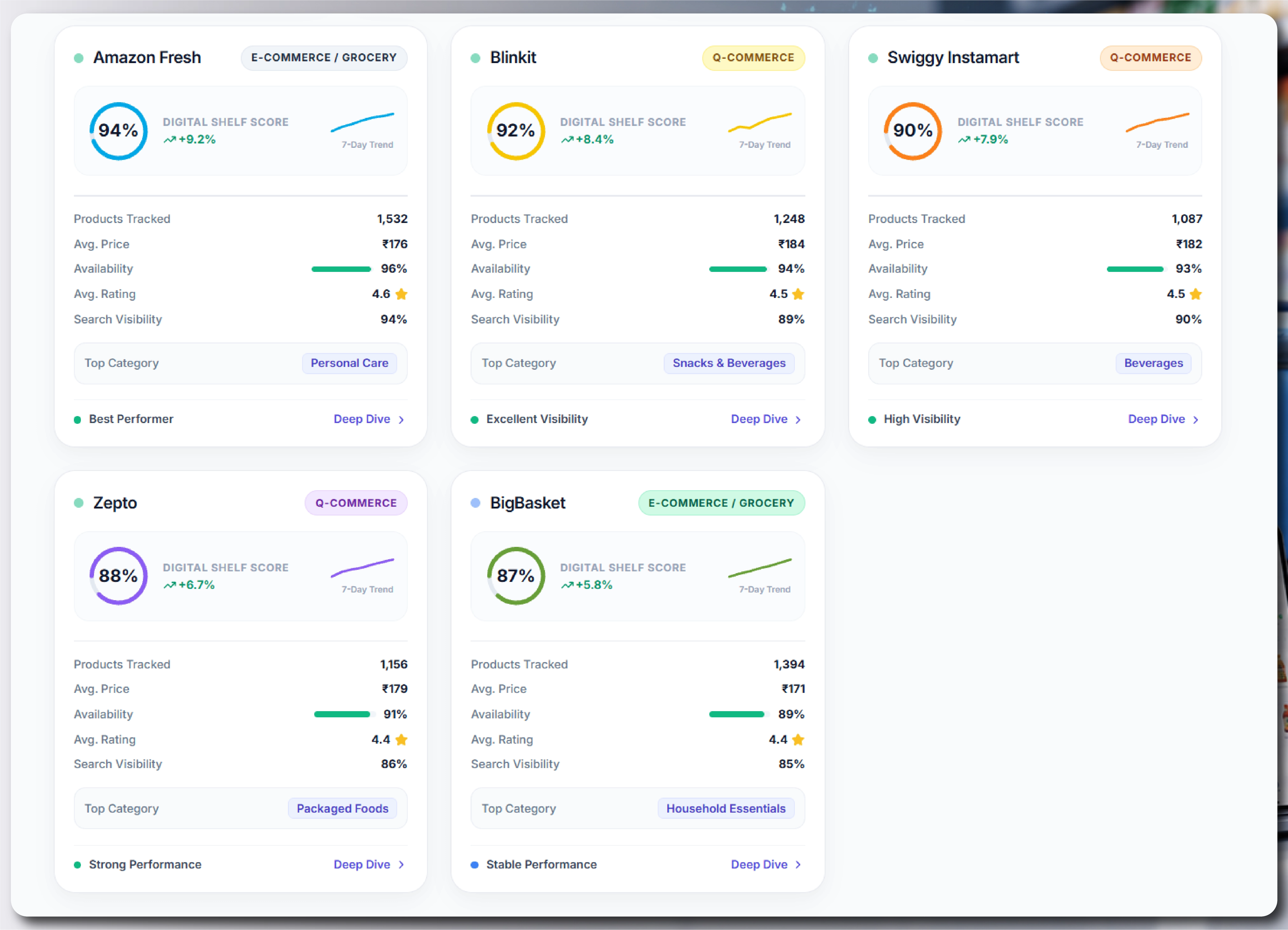
Task: Click Zepto rating star icon
Action: coord(402,739)
